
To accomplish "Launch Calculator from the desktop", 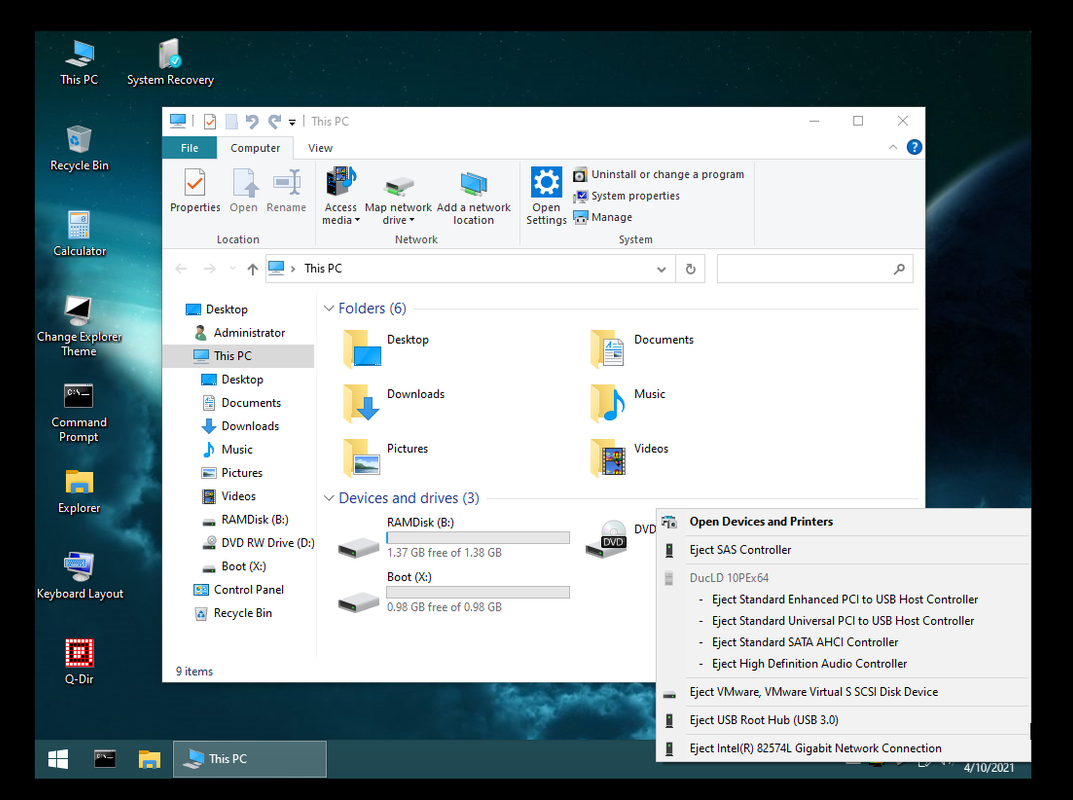I will click(x=79, y=234).
